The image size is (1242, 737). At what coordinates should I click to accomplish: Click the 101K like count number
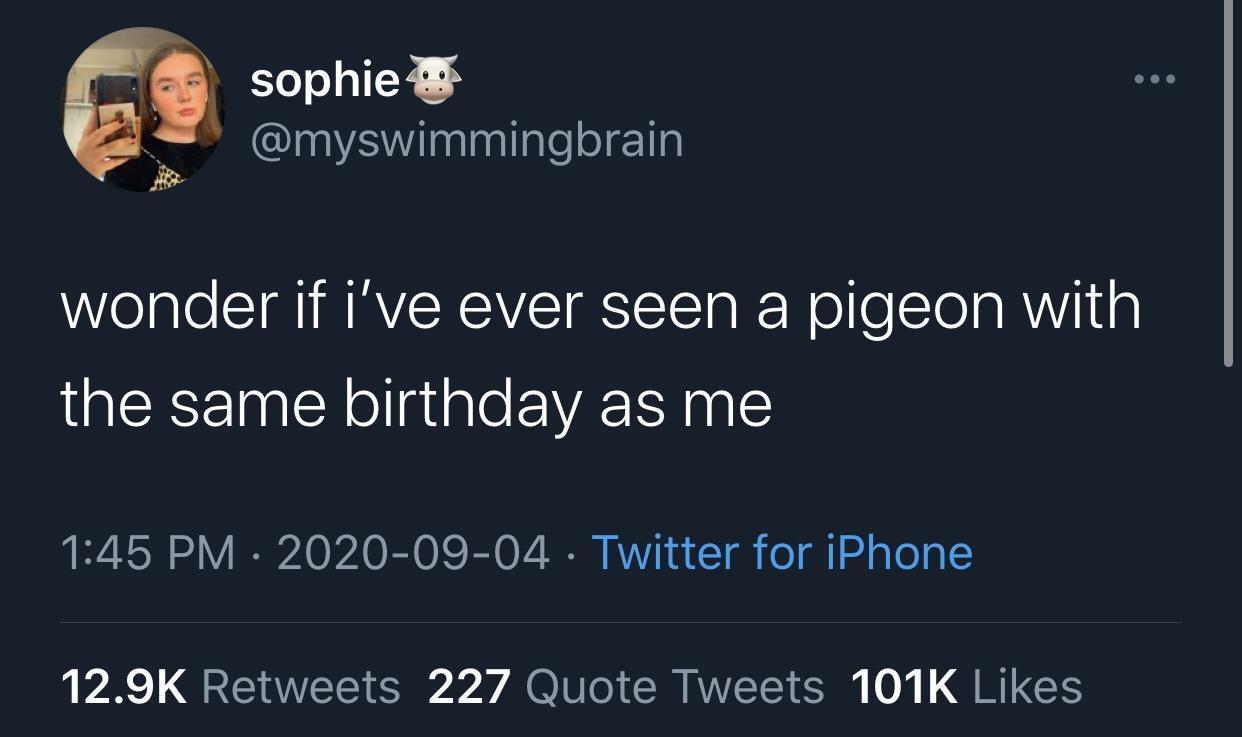pos(904,687)
